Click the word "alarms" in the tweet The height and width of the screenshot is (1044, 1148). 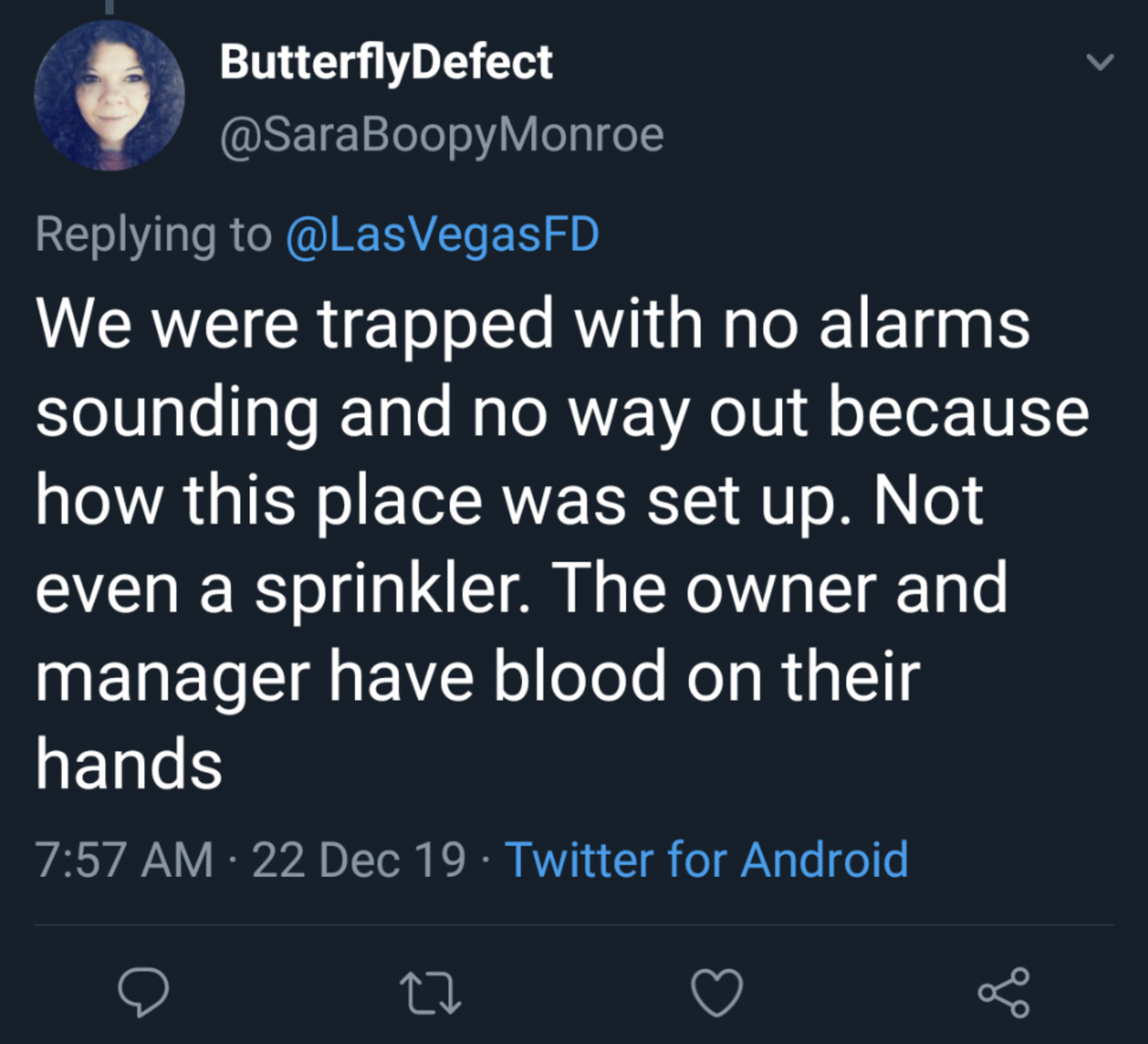click(x=924, y=324)
